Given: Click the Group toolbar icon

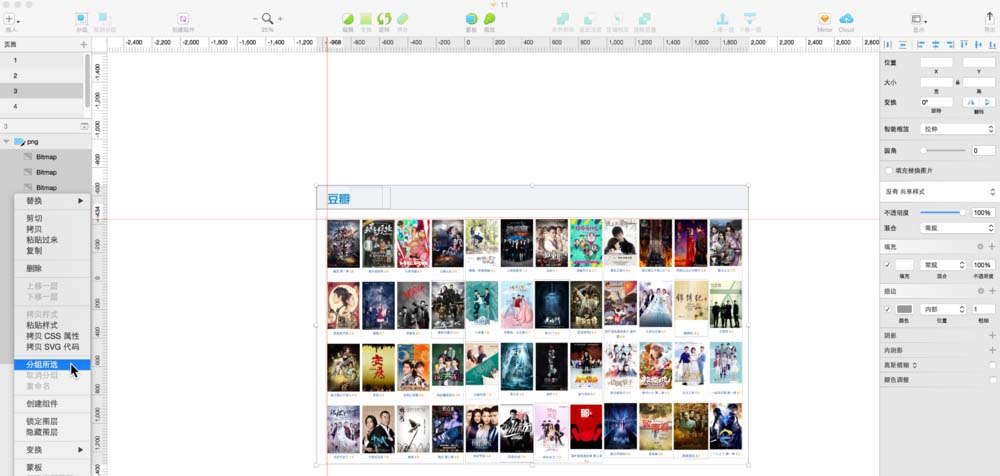Looking at the screenshot, I should coord(82,19).
